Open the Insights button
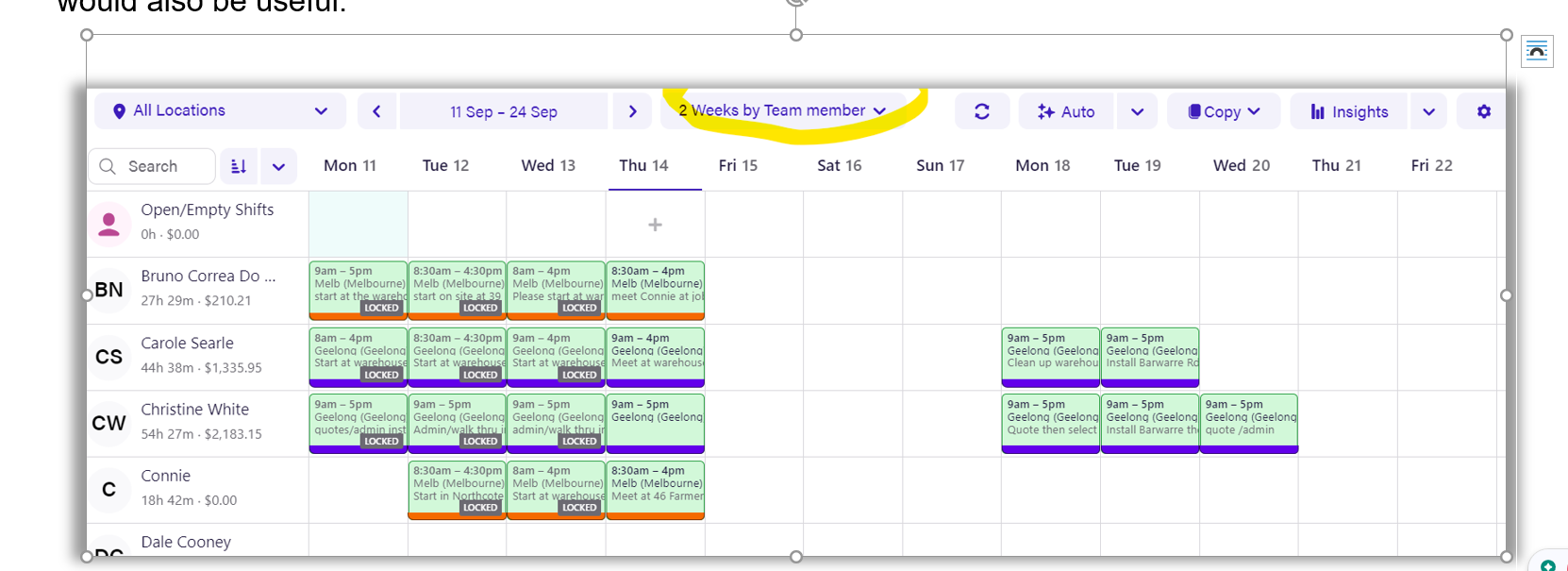1568x571 pixels. (x=1349, y=111)
